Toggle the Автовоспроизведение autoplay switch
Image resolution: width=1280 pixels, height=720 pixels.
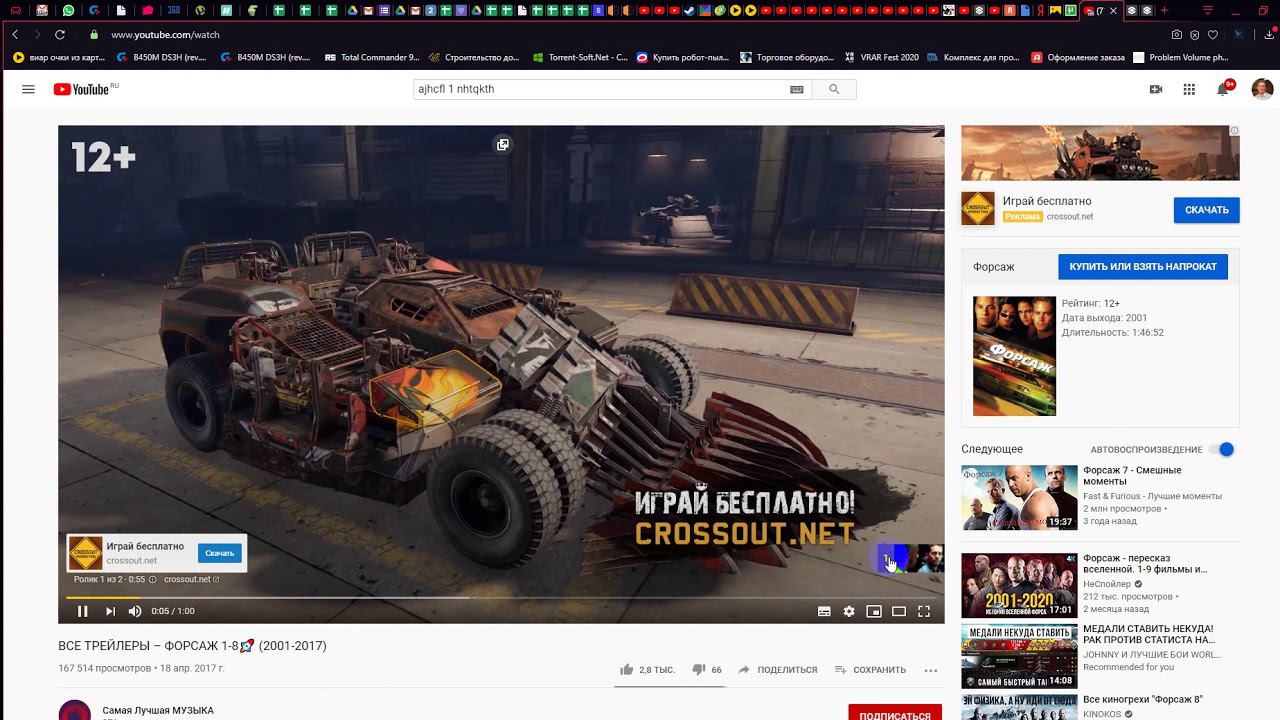pyautogui.click(x=1222, y=450)
